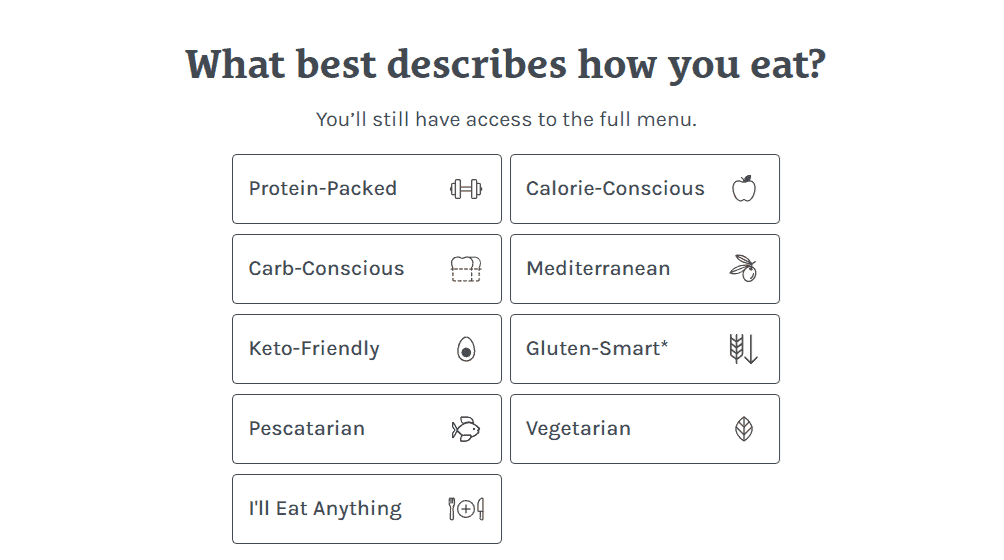Select the I'll Eat Anything label
Screen dimensions: 1004x560
tap(325, 509)
